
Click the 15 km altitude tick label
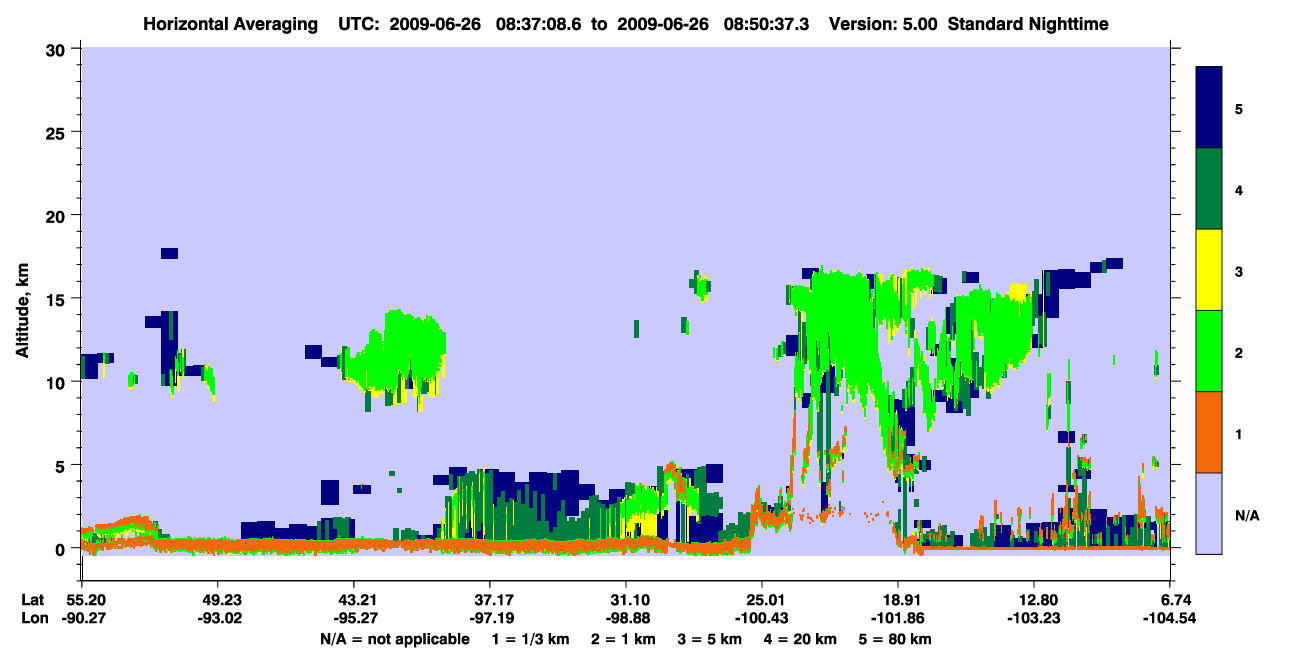tap(59, 299)
